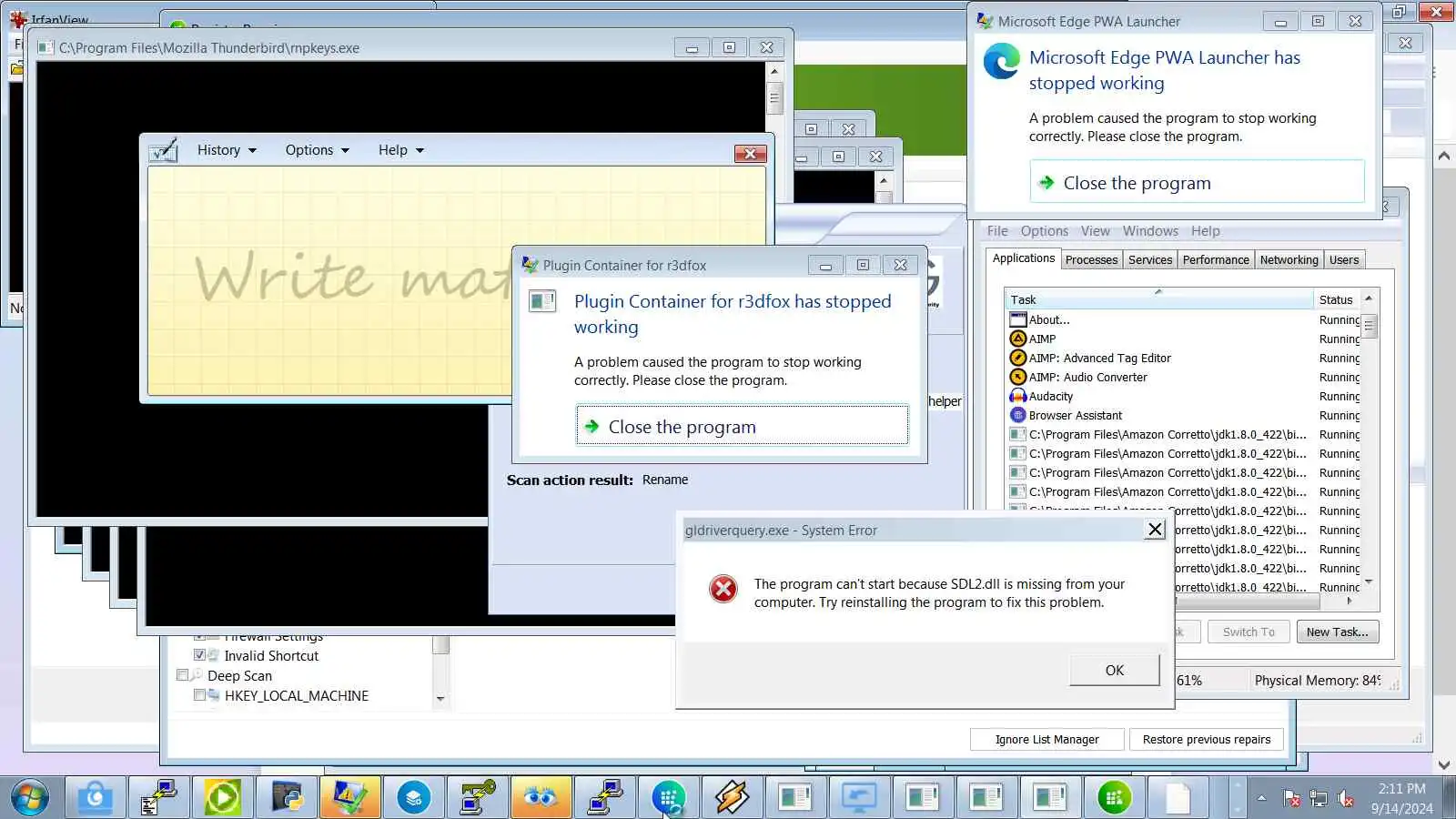Open the Help menu in Task Manager
This screenshot has width=1456, height=819.
(x=1205, y=231)
